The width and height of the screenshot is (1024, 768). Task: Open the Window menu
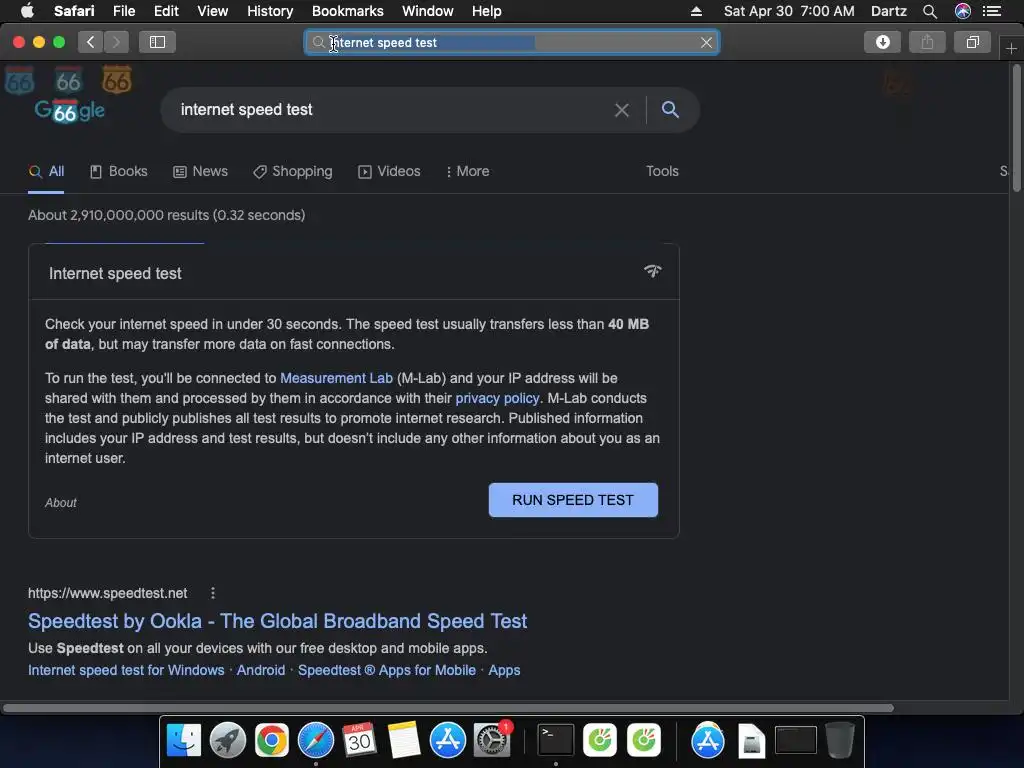click(427, 11)
